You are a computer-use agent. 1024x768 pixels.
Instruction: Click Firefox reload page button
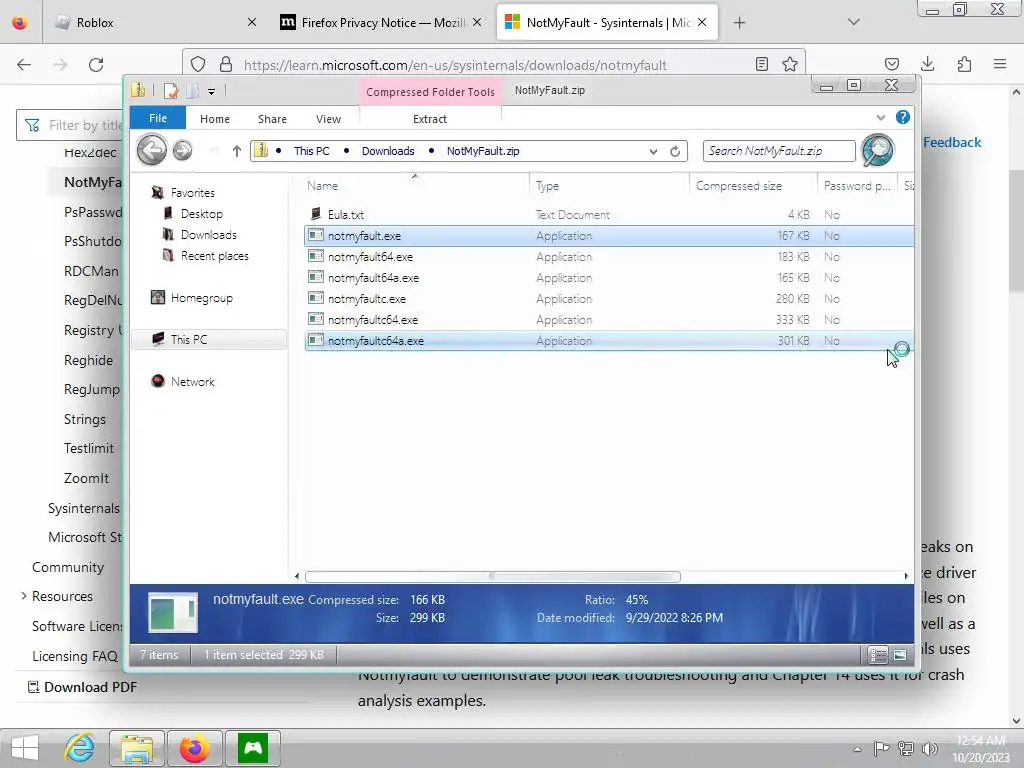tap(96, 65)
